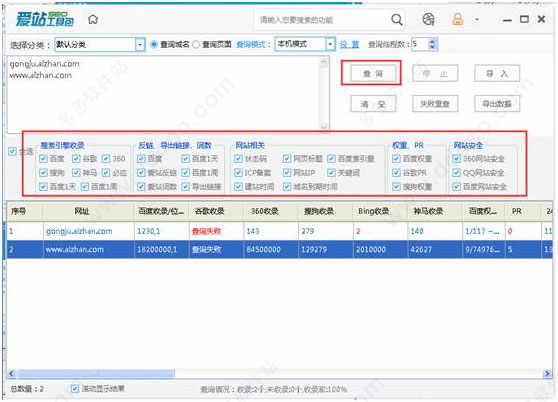Open the gongju.aizhan.com link in results
This screenshot has width=558, height=402.
point(79,231)
